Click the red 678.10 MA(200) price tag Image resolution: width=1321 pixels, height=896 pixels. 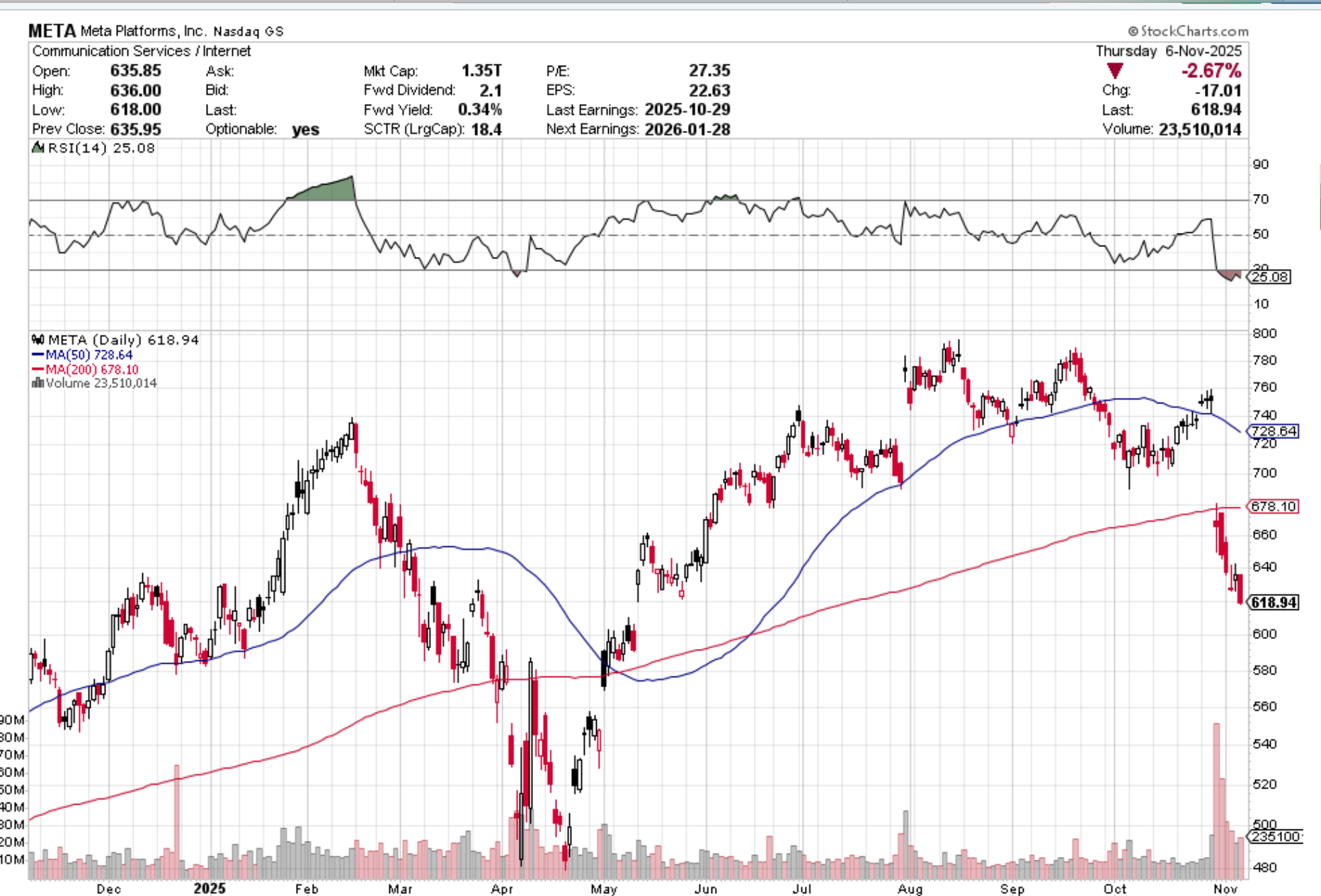pos(1274,507)
